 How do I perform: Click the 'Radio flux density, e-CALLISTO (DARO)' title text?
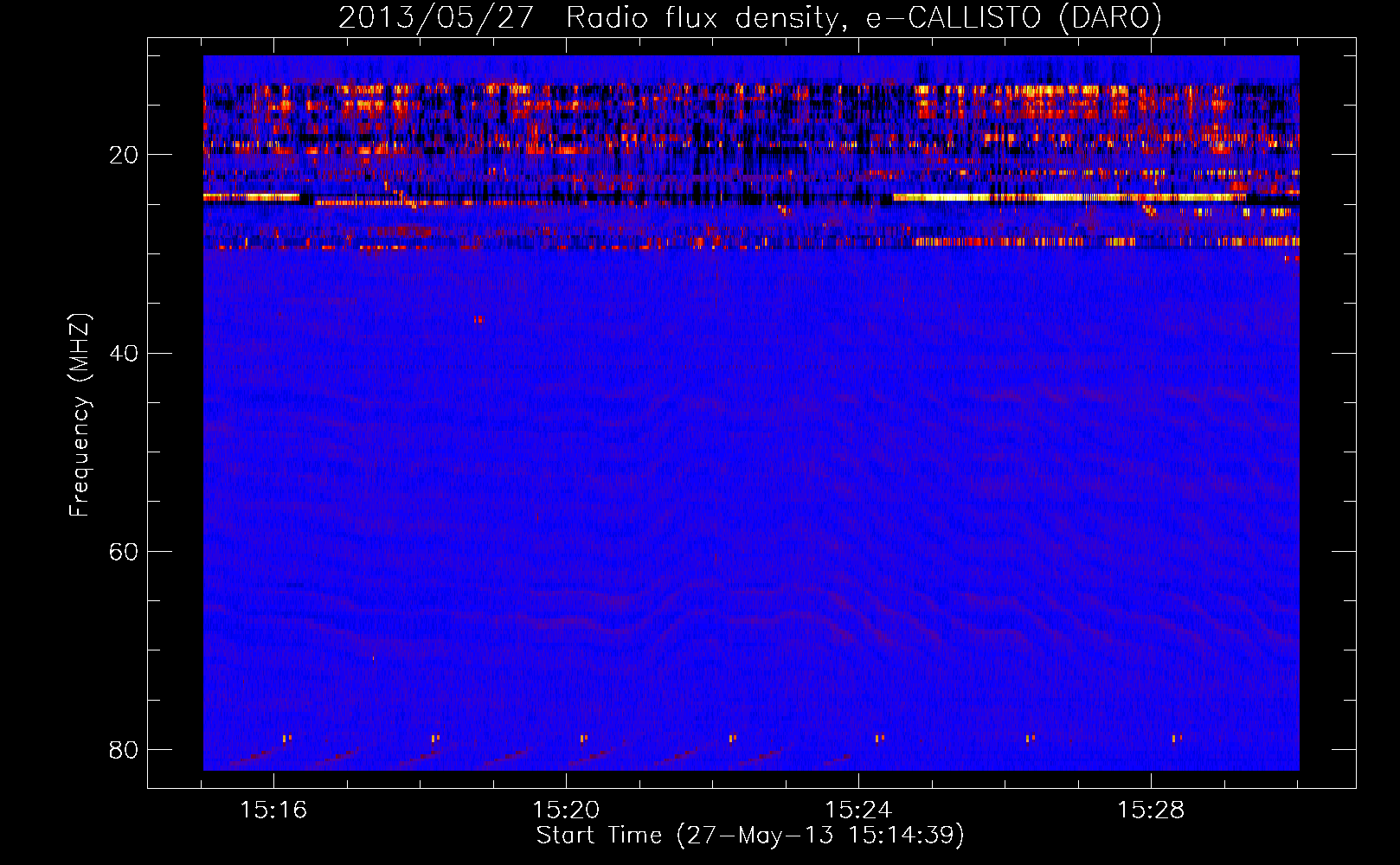click(864, 18)
